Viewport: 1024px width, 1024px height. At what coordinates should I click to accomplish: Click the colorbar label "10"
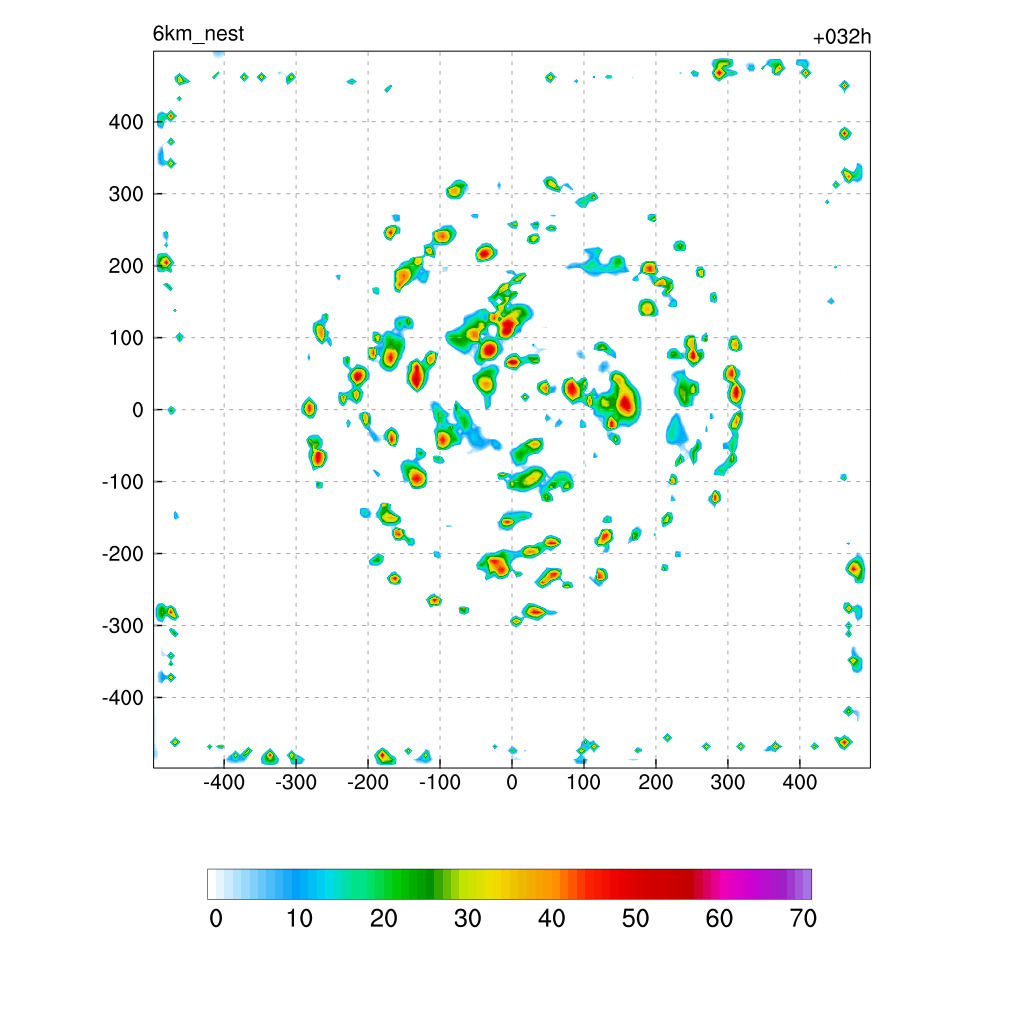tap(299, 919)
